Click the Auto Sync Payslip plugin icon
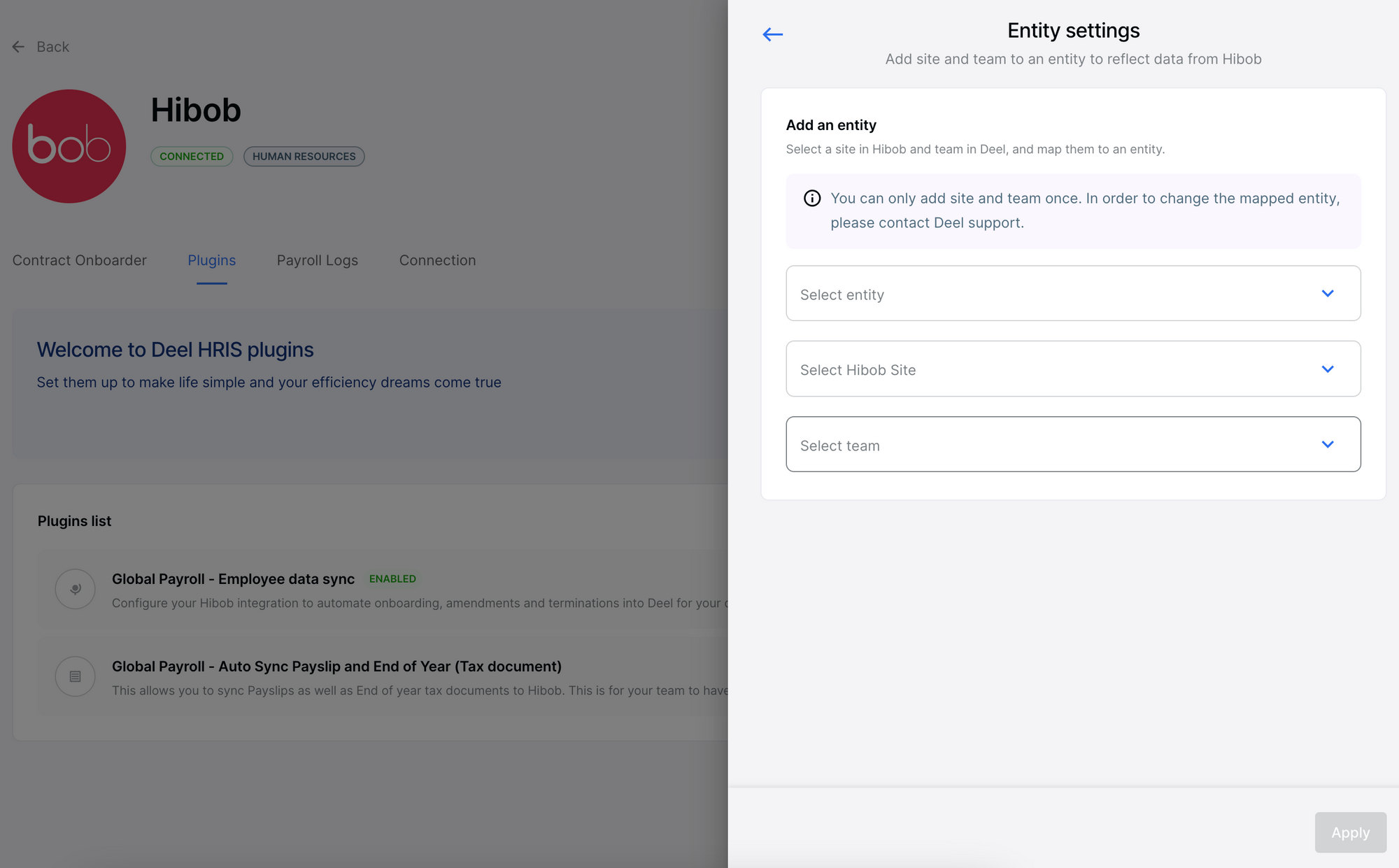Screen dimensions: 1399x868 point(76,676)
